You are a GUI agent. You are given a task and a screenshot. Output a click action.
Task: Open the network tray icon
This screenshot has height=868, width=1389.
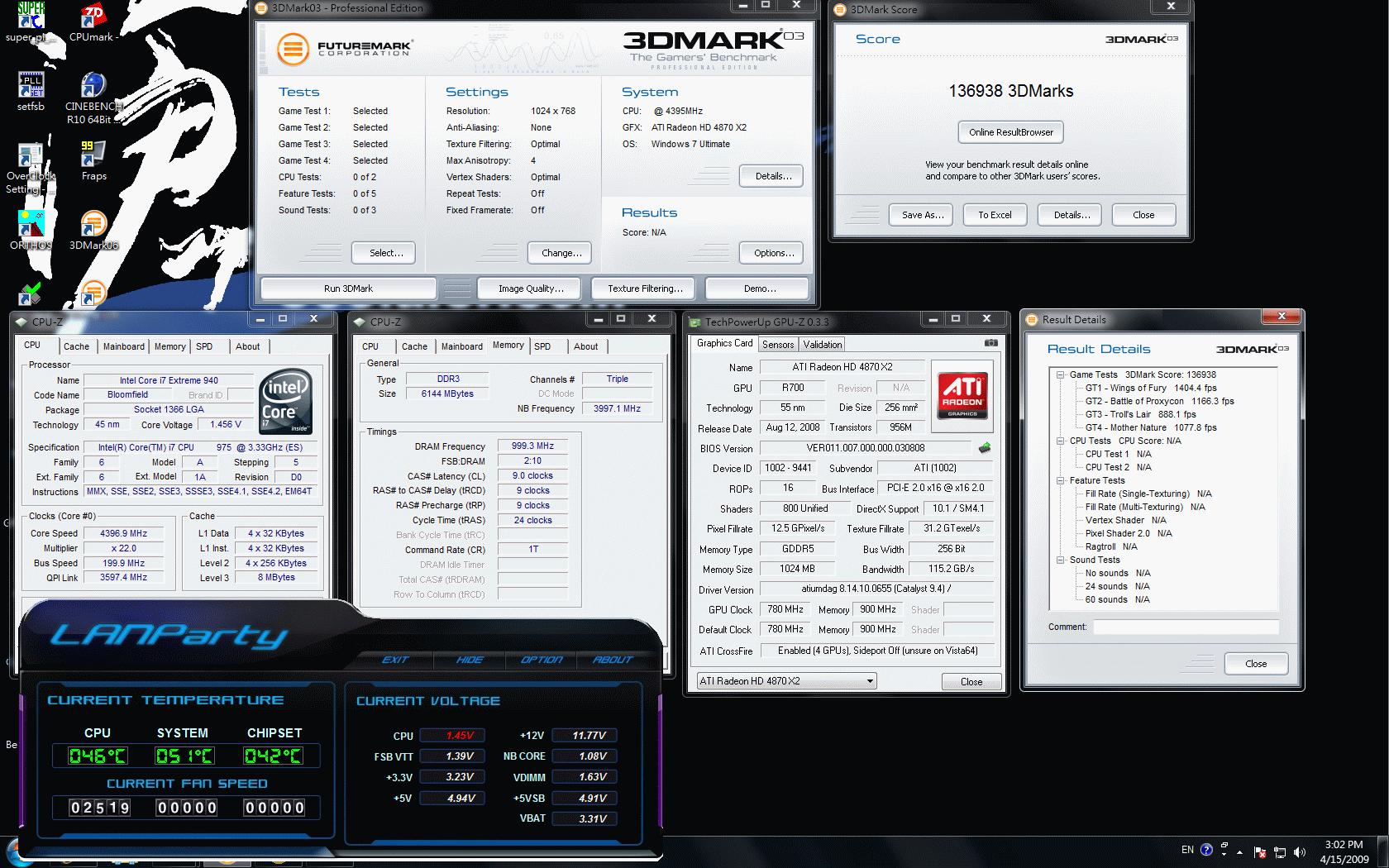[x=1280, y=852]
